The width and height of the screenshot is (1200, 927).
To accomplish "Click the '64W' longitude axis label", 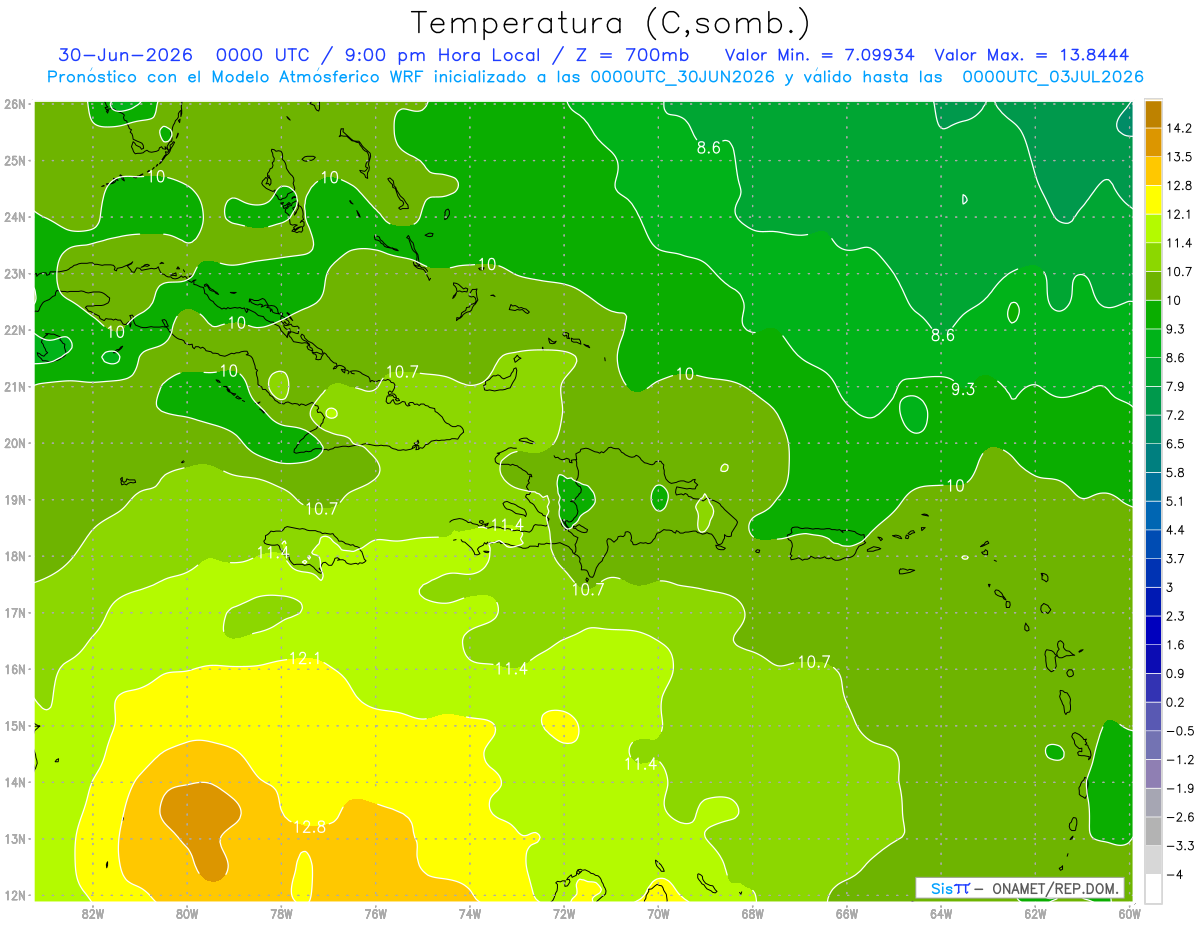I will 941,913.
